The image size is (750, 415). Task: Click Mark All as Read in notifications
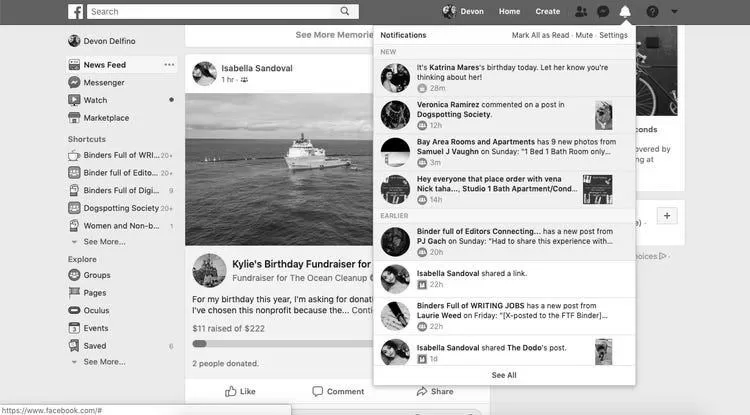tap(540, 35)
